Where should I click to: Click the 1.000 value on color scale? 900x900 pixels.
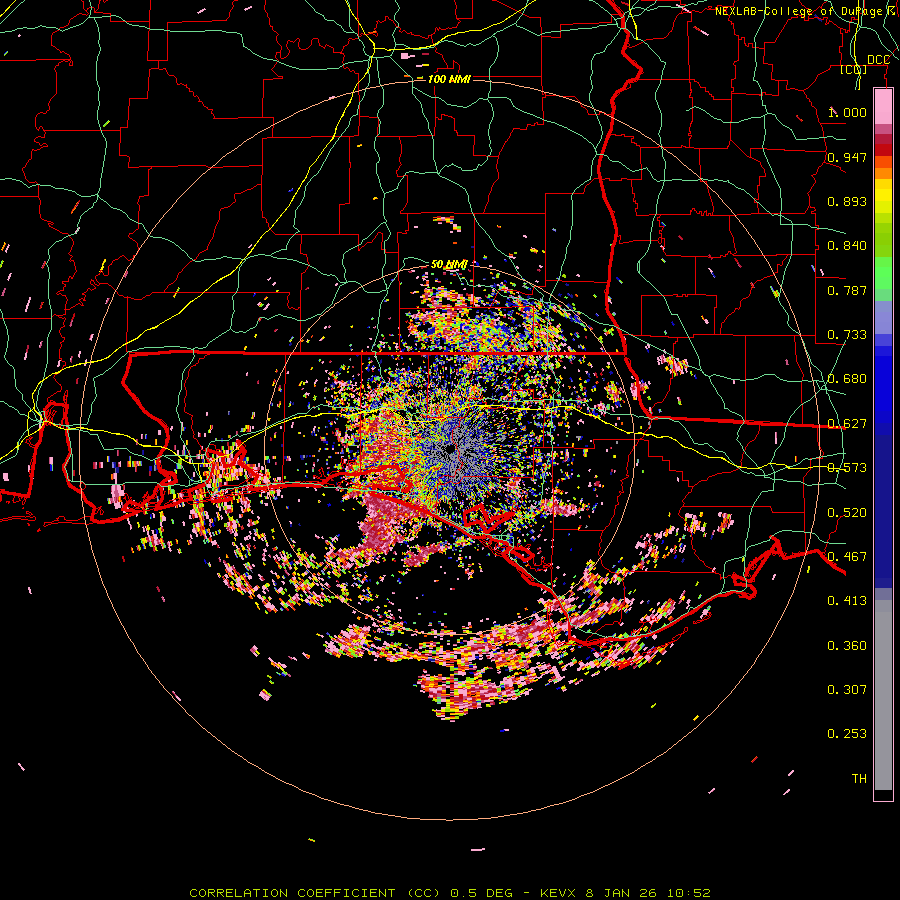point(847,112)
